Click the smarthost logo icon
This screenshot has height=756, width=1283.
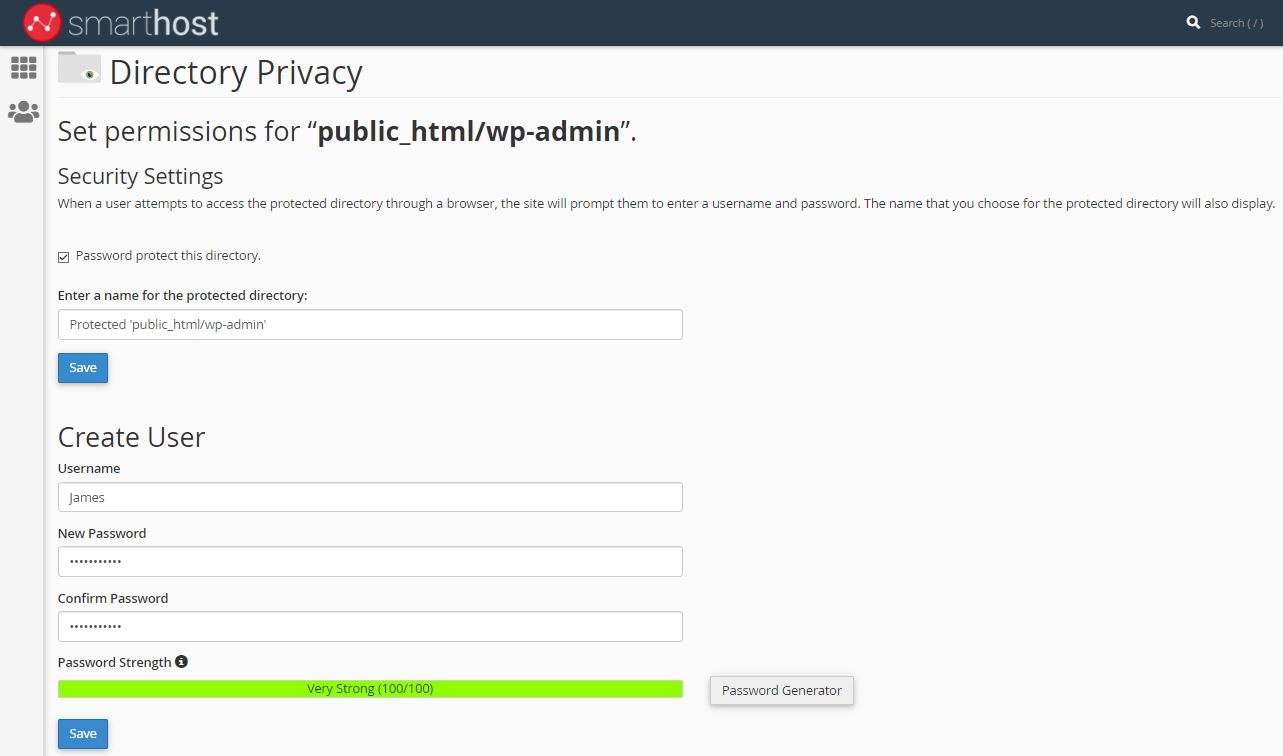tap(42, 22)
